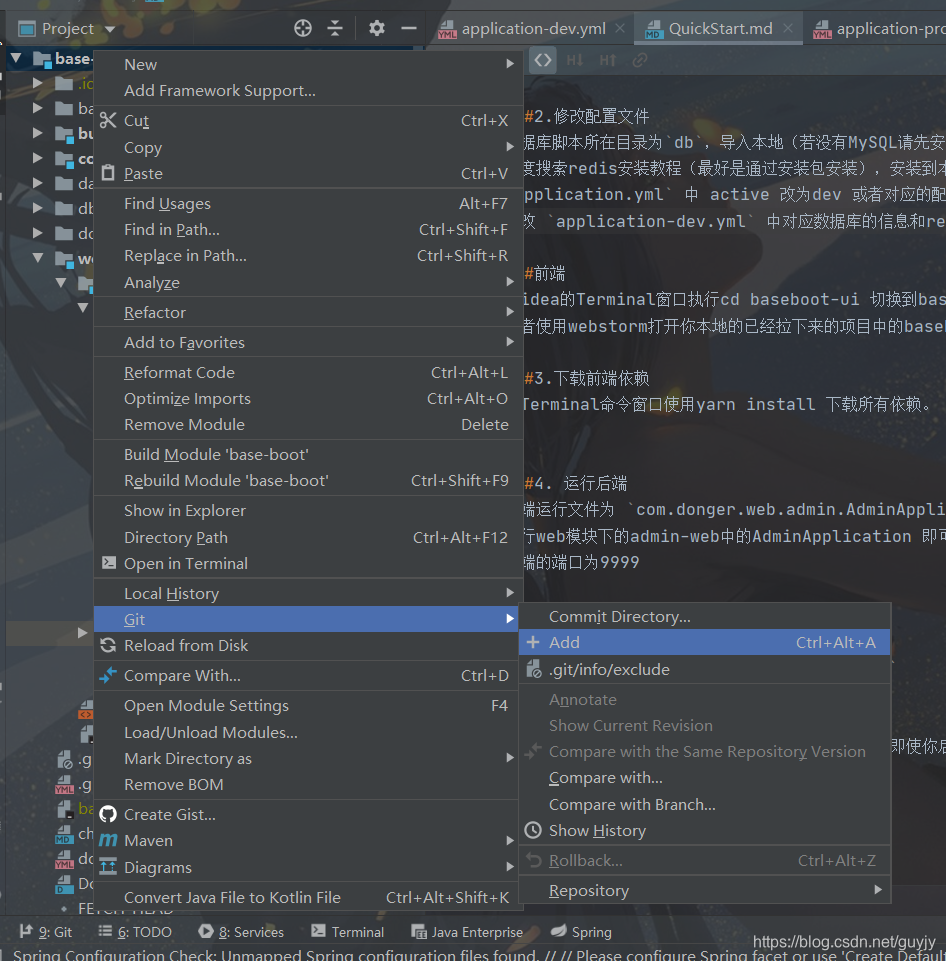The height and width of the screenshot is (961, 946).
Task: Click the collapse all icon in Project panel
Action: 335,28
